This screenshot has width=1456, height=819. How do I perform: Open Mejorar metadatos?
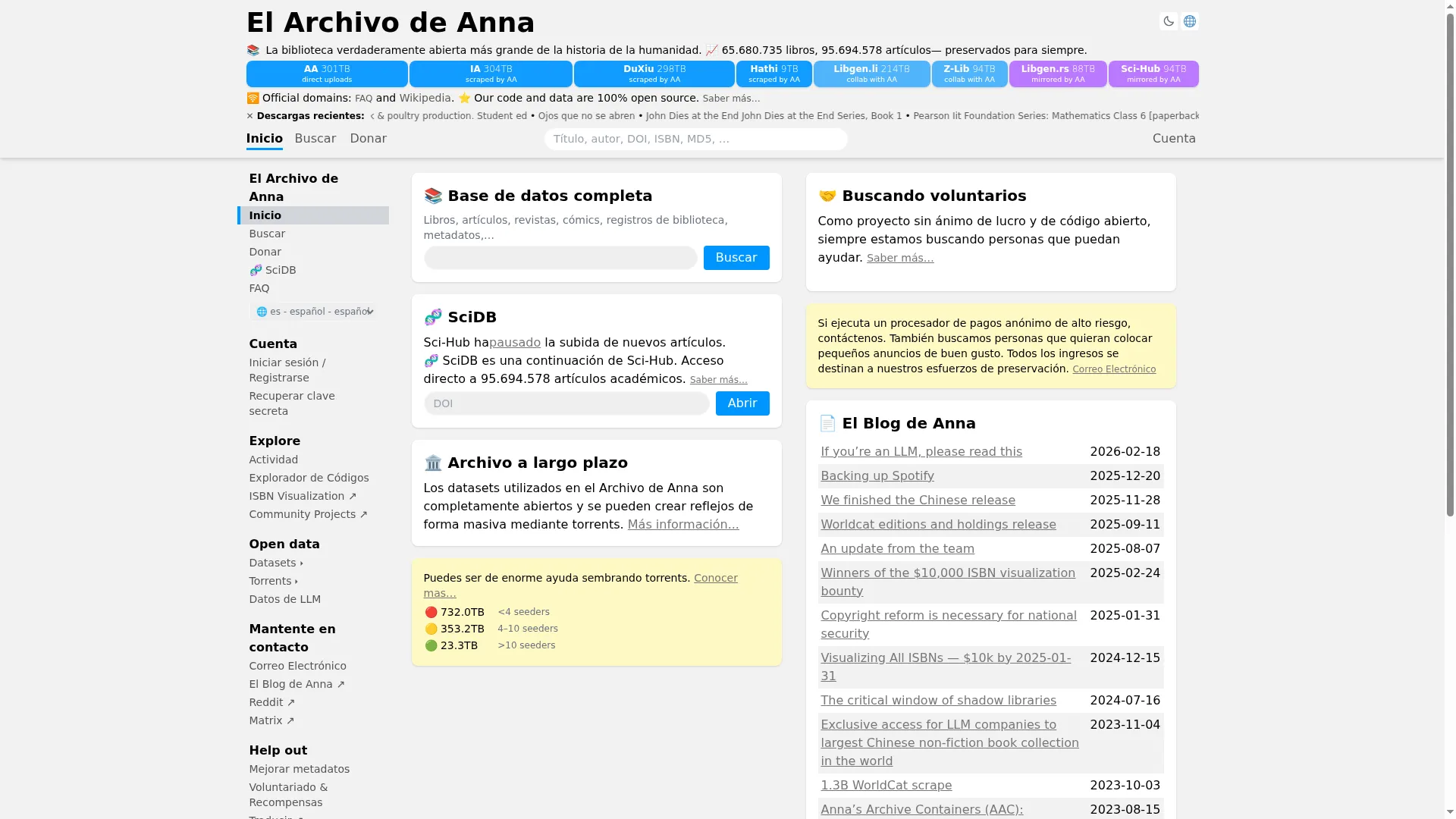tap(300, 769)
